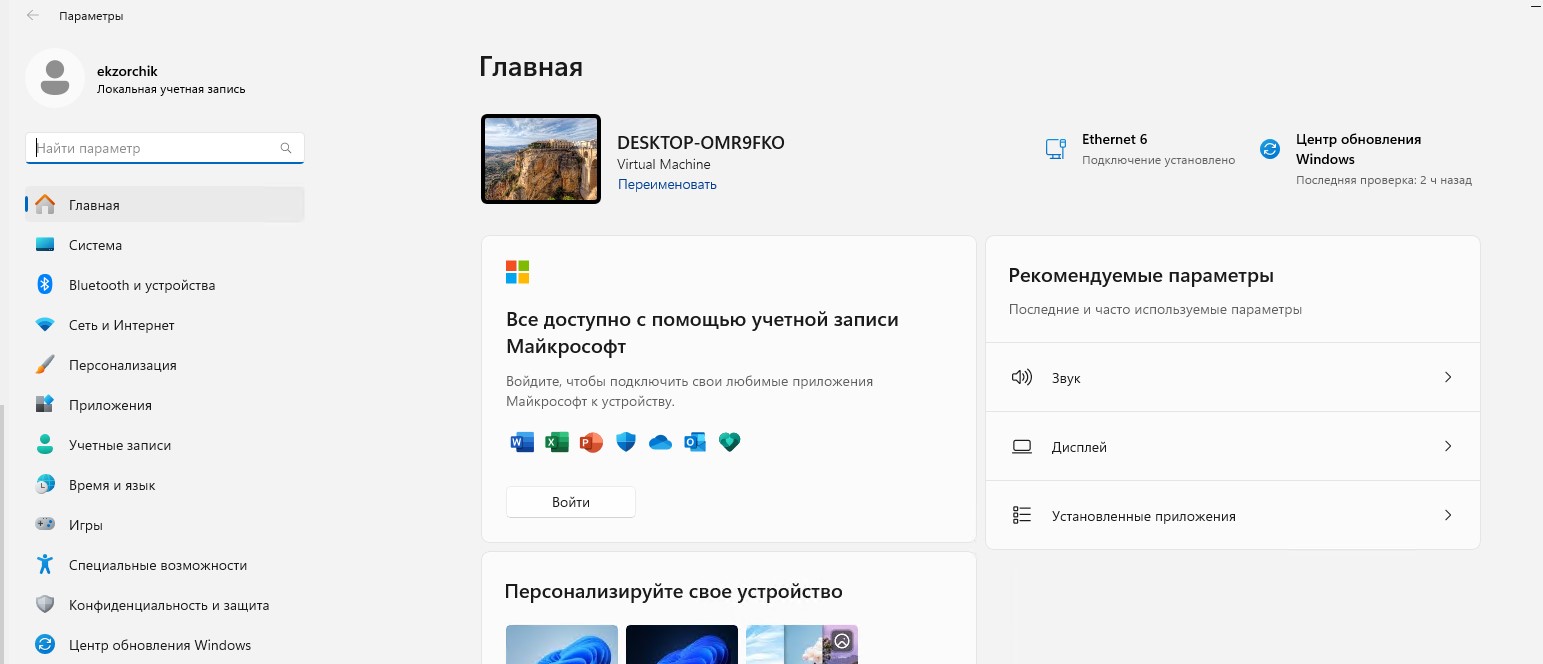Click the ekzorchik user avatar icon

pos(54,78)
